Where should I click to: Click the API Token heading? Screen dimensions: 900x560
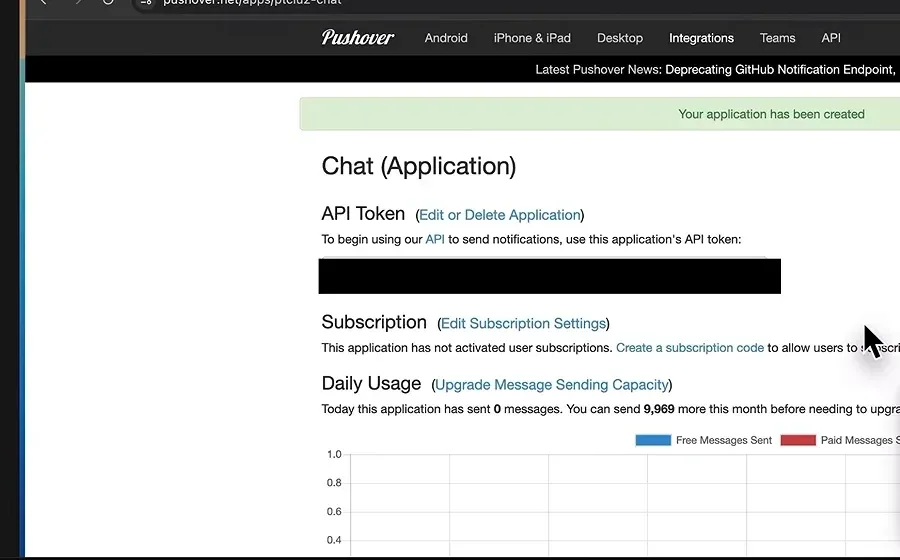[x=363, y=213]
